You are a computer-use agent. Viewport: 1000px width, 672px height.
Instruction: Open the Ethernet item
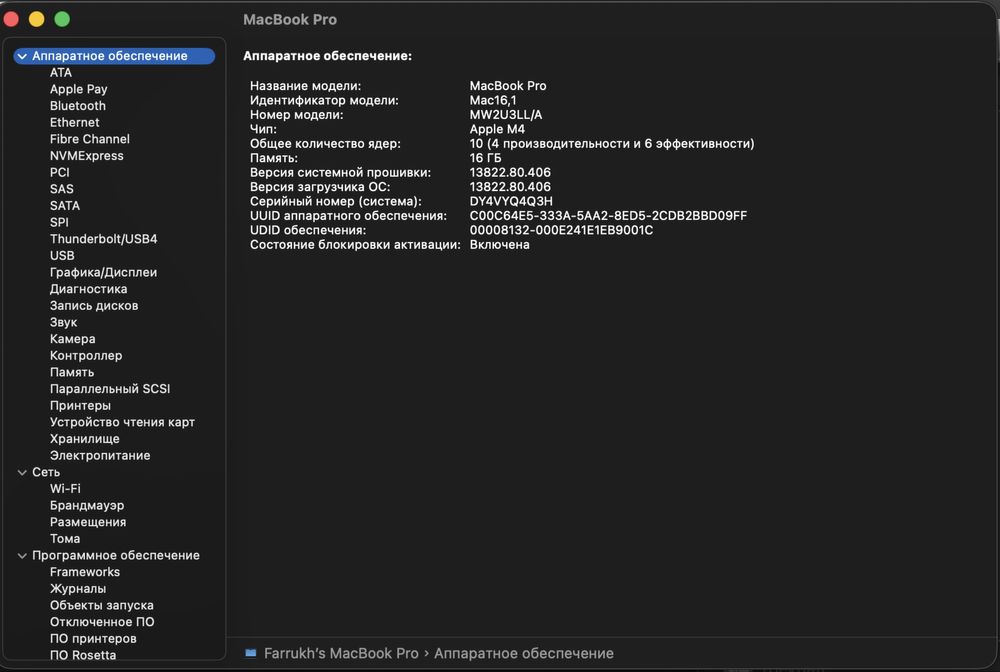[75, 122]
